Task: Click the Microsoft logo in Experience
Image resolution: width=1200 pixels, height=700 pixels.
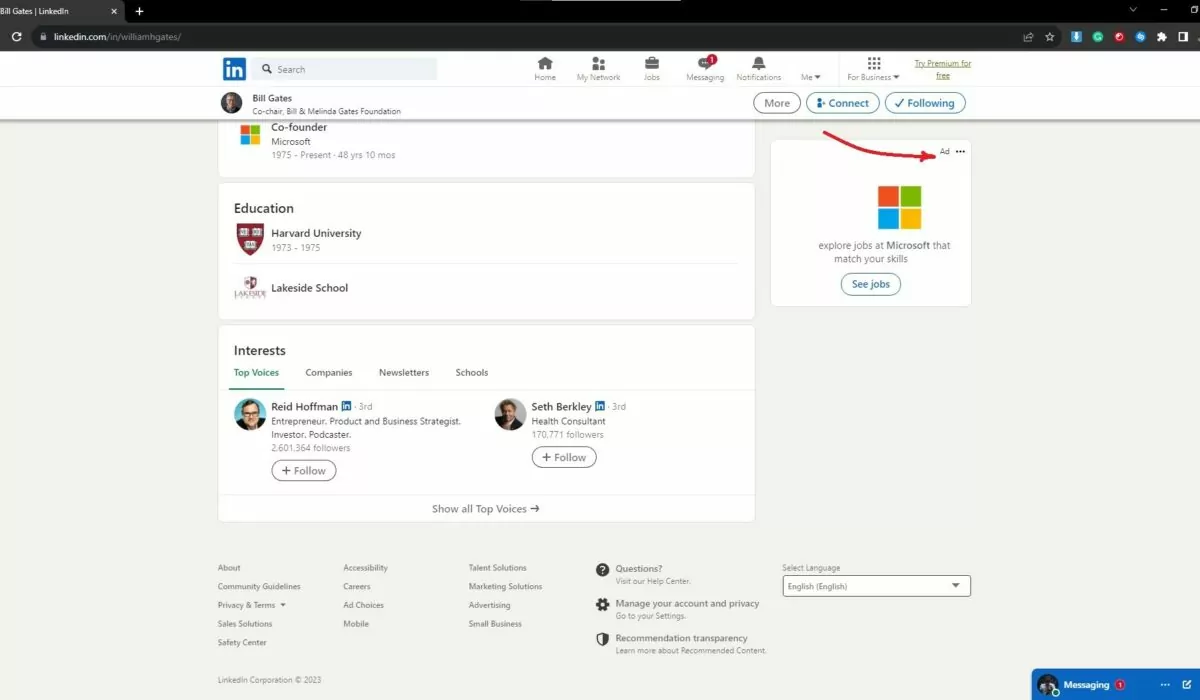Action: [x=250, y=135]
